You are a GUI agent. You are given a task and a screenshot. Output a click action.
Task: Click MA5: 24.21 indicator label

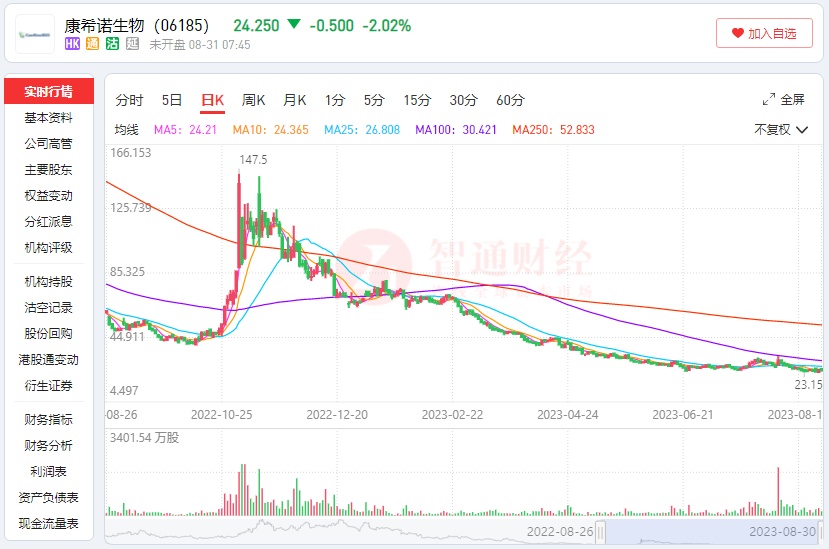click(x=186, y=130)
